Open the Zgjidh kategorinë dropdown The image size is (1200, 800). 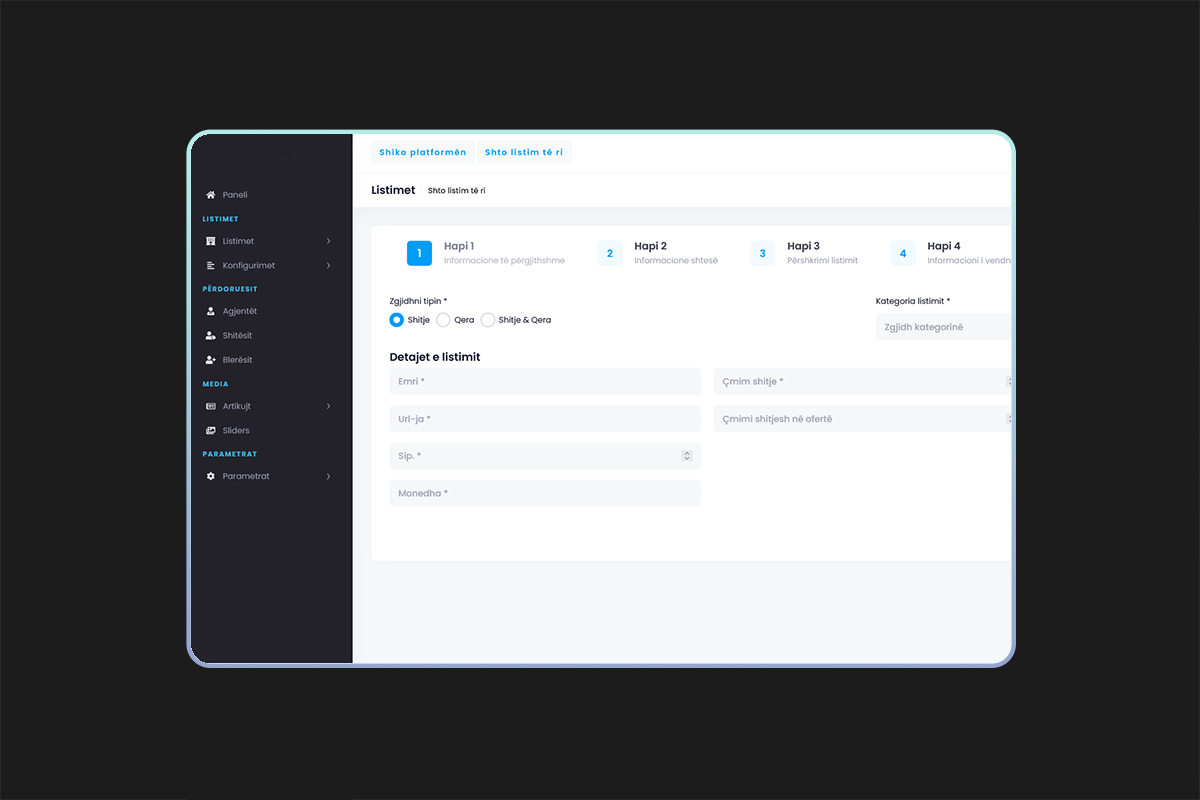[943, 327]
